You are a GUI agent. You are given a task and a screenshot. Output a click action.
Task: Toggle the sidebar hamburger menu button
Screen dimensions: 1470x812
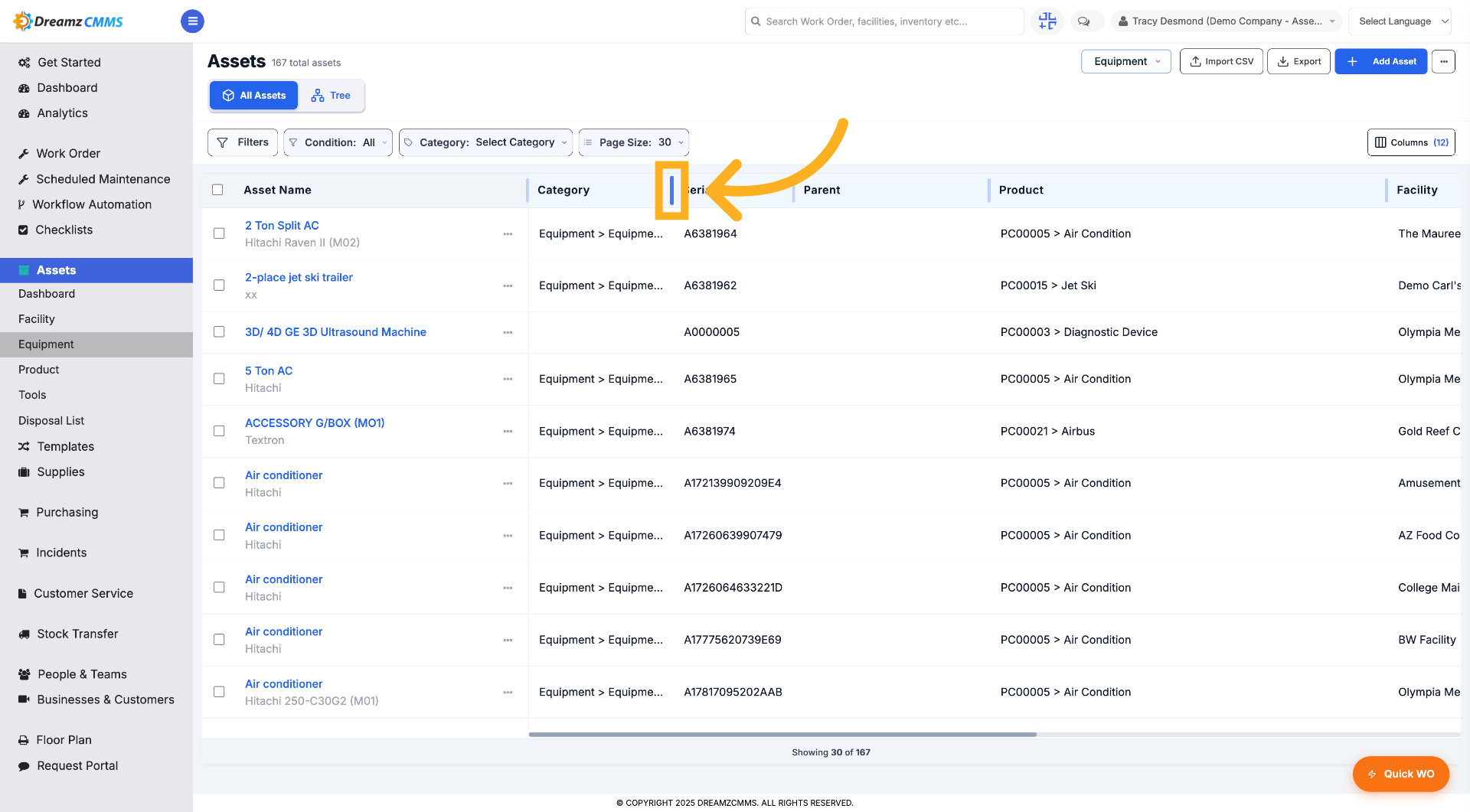pos(192,21)
